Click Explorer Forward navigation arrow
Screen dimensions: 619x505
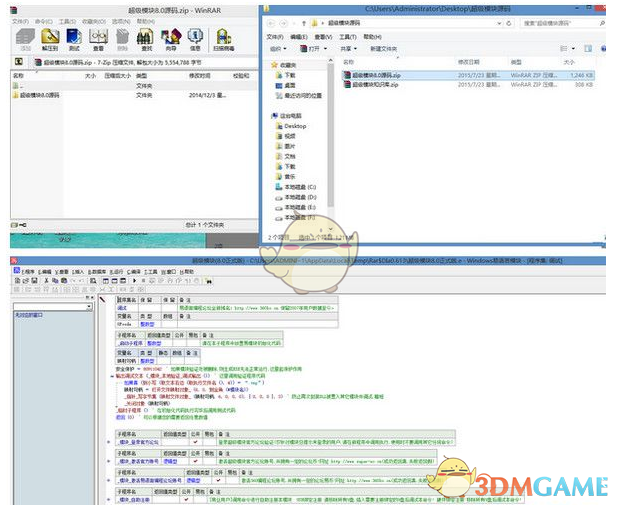(283, 23)
